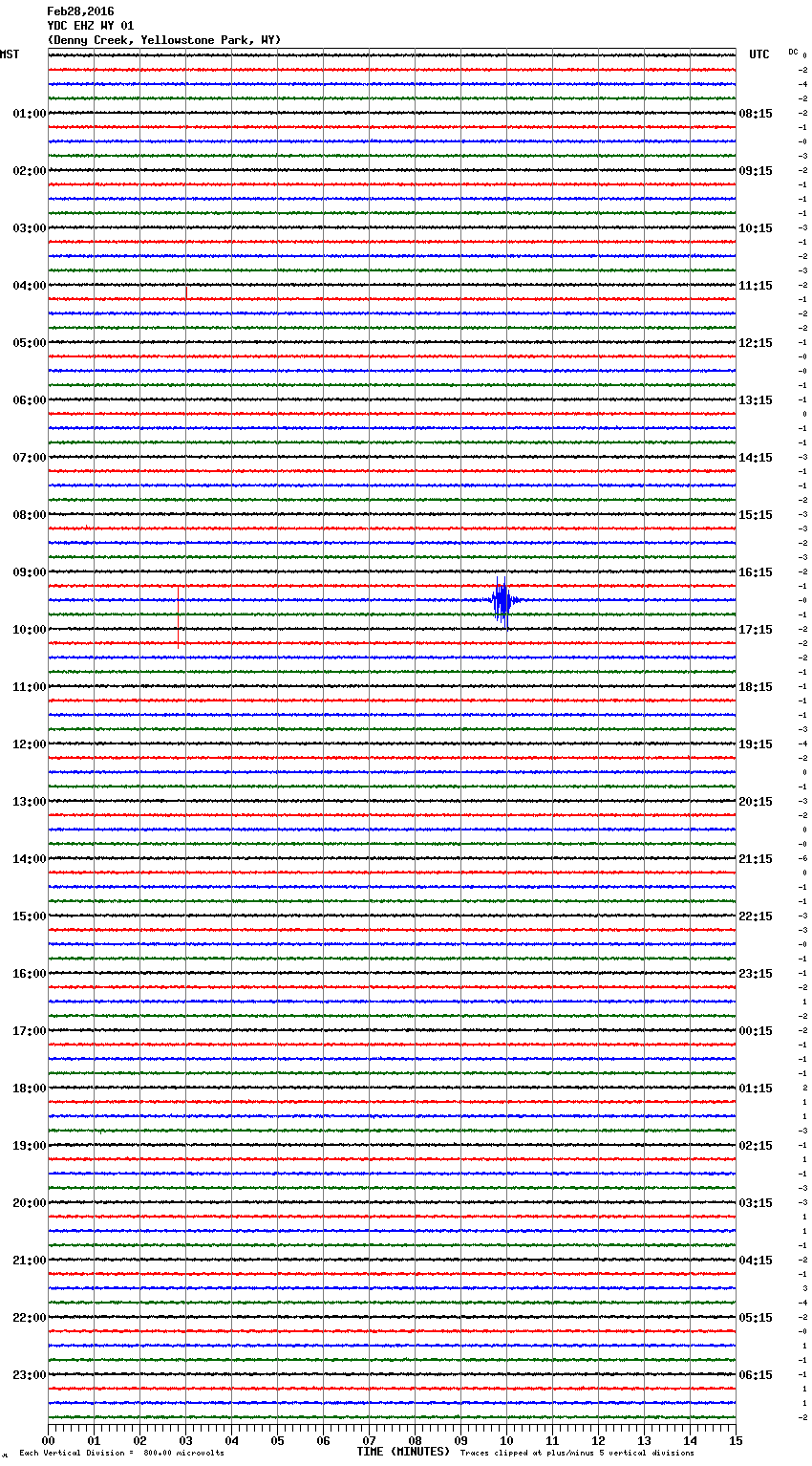Select the 21:00 MST row label
Viewport: 812px width, 1466px height.
tap(29, 1261)
